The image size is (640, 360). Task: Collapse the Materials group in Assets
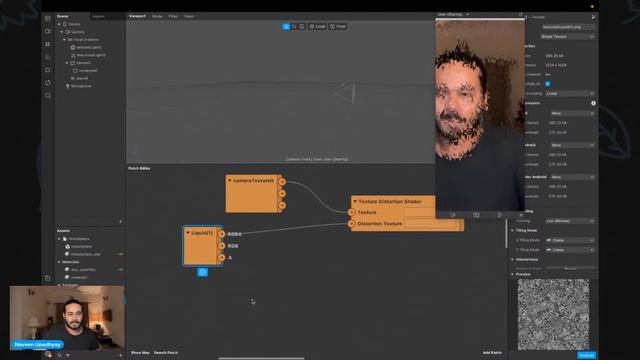click(x=59, y=262)
